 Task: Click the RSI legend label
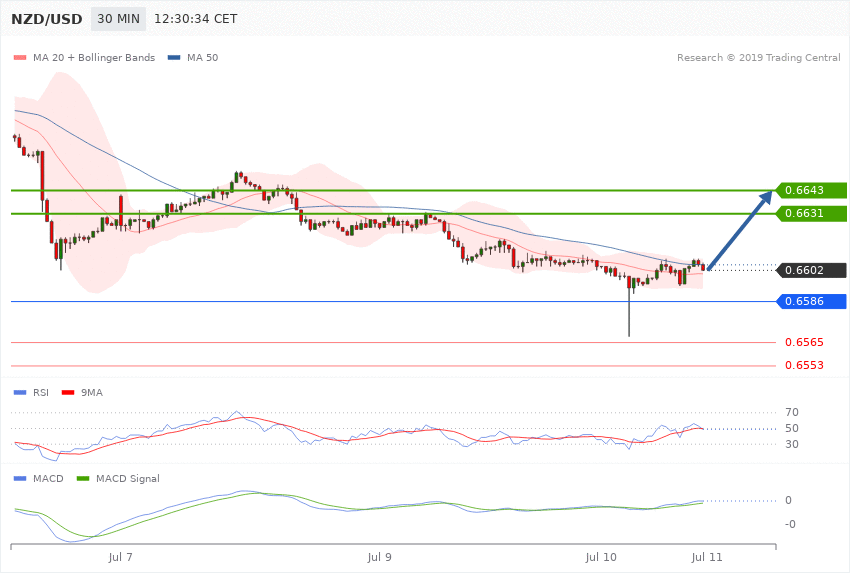point(41,392)
